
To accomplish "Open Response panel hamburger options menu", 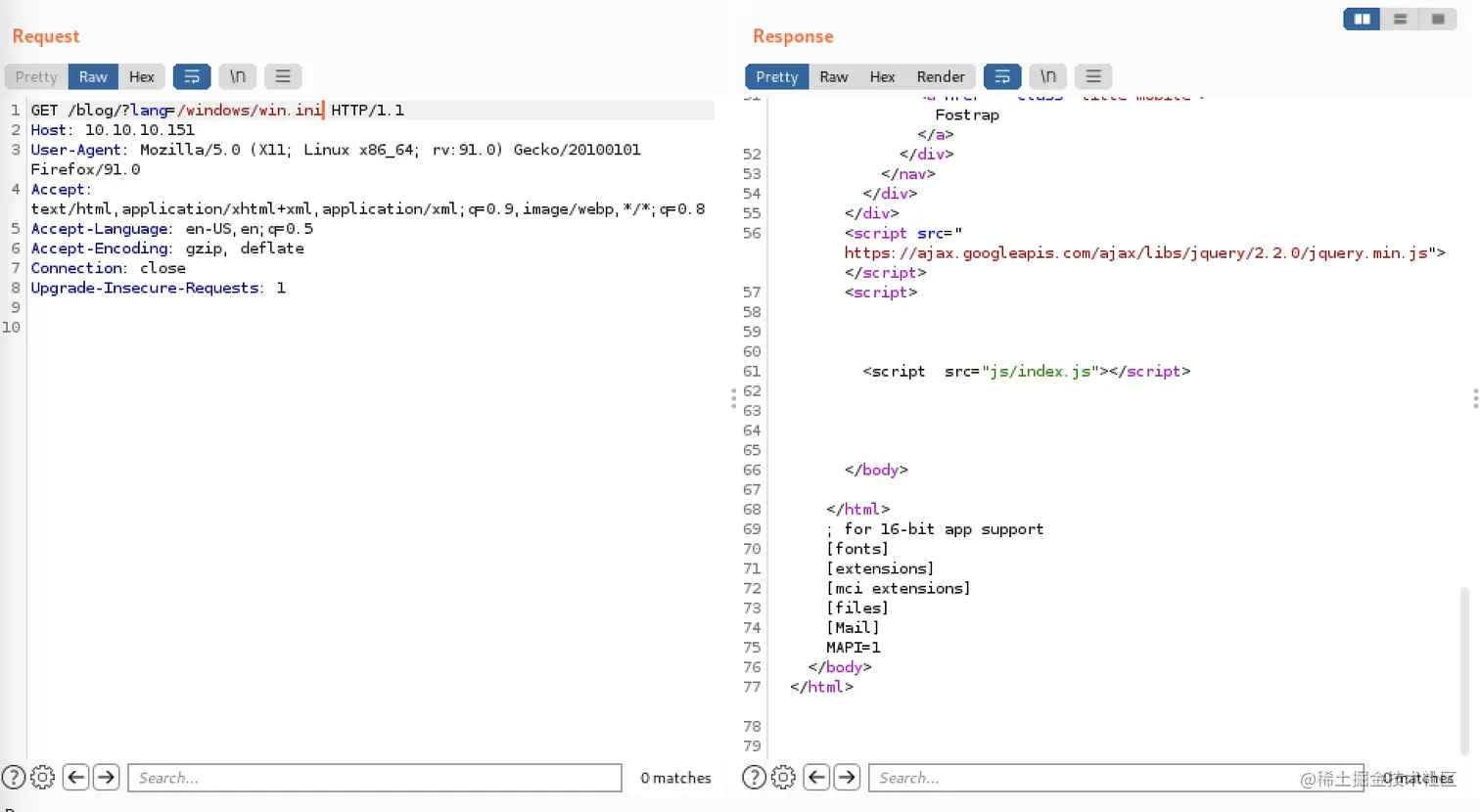I will [x=1093, y=76].
